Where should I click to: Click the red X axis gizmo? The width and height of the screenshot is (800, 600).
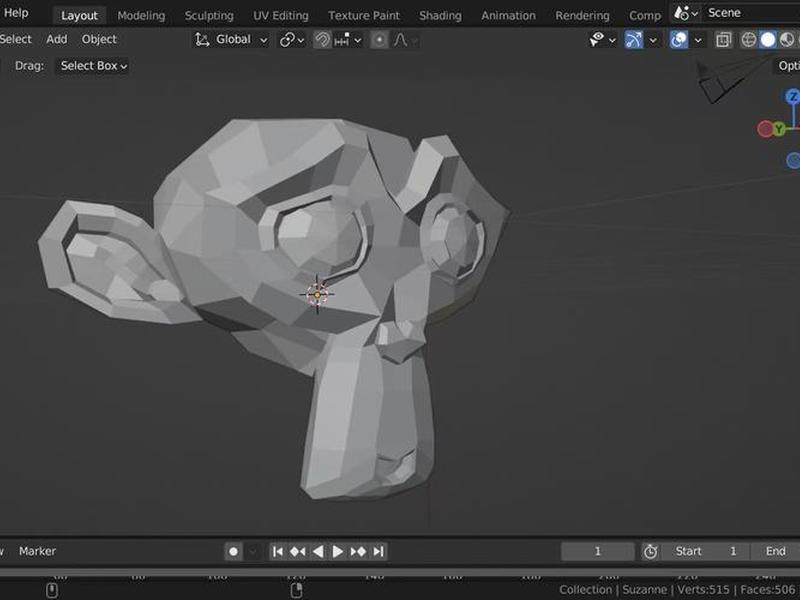point(765,129)
